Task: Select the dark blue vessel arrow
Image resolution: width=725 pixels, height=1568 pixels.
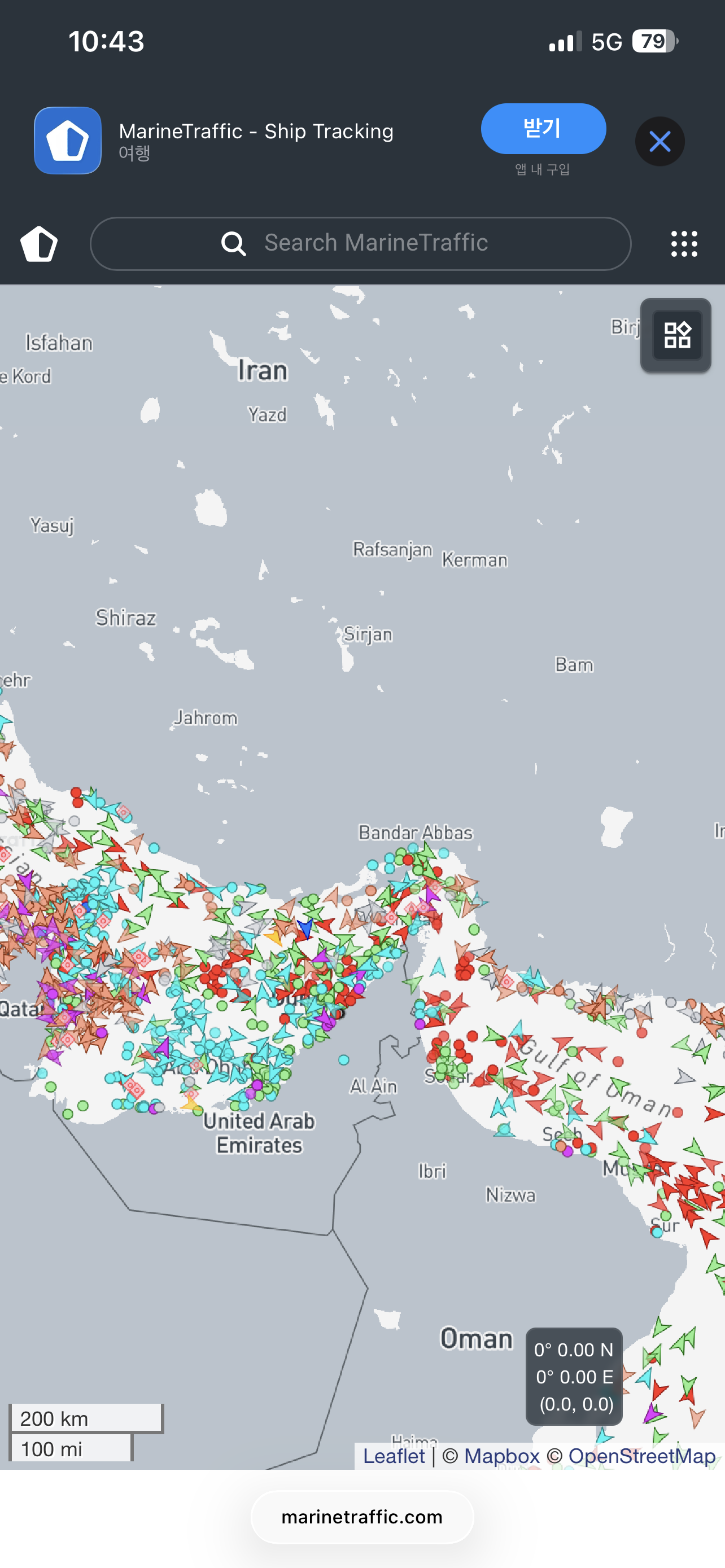Action: tap(305, 928)
